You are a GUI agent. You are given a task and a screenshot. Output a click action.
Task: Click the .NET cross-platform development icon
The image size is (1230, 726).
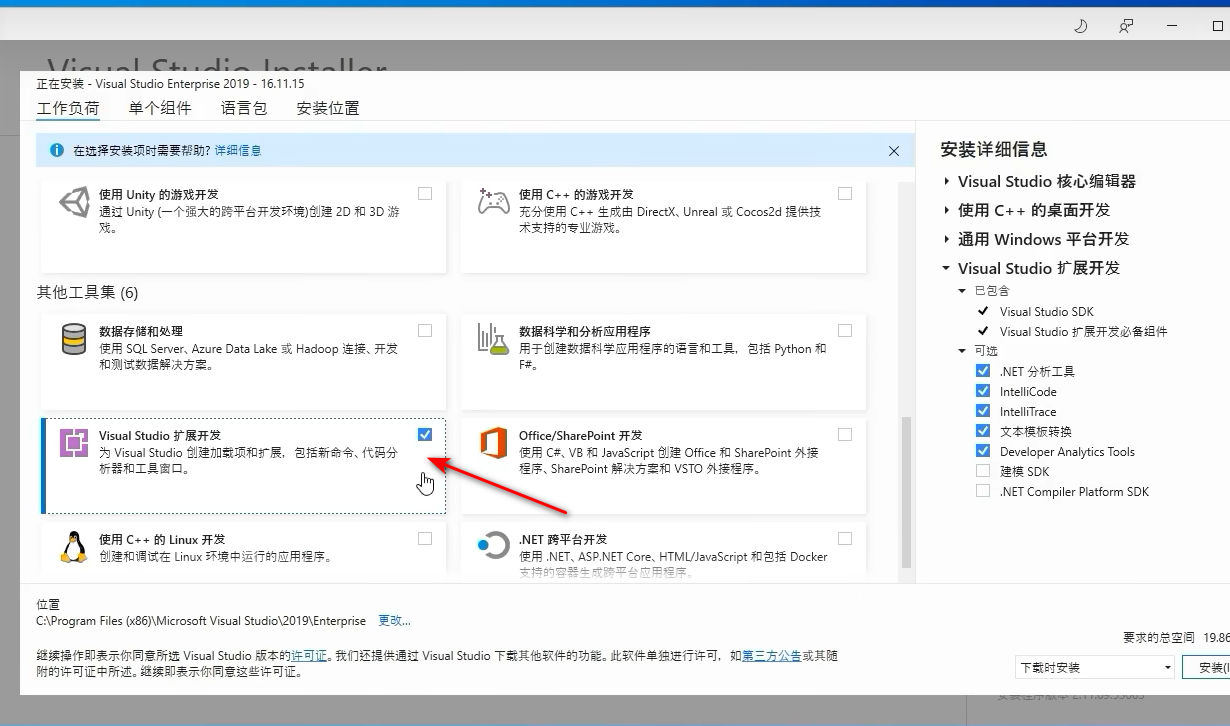pos(493,546)
